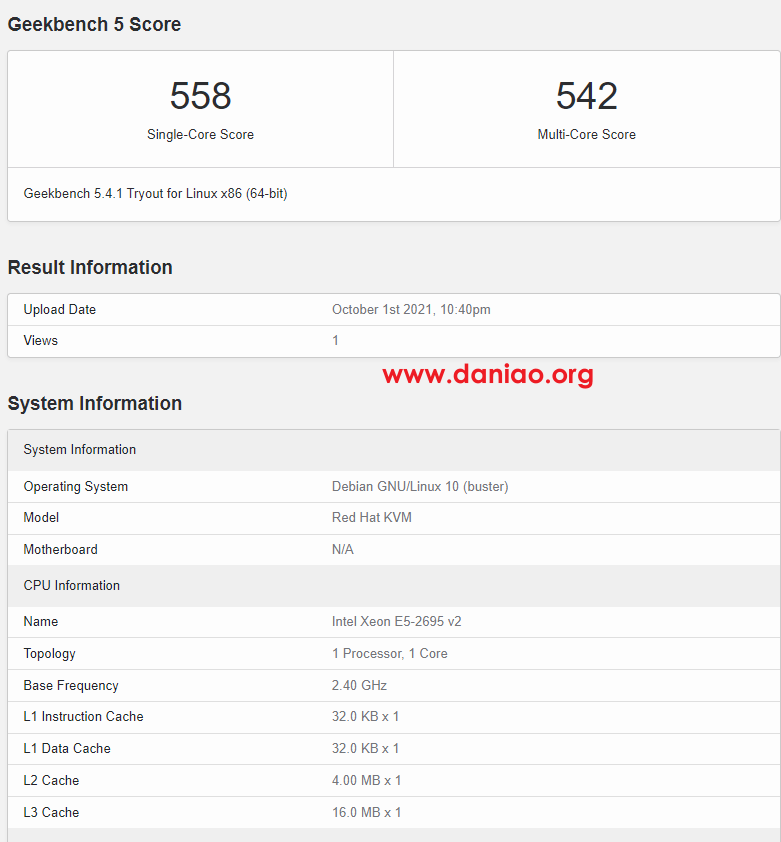Select L1 Instruction Cache value 32.0 KB x 1
Screen dimensions: 781x842
tap(365, 717)
